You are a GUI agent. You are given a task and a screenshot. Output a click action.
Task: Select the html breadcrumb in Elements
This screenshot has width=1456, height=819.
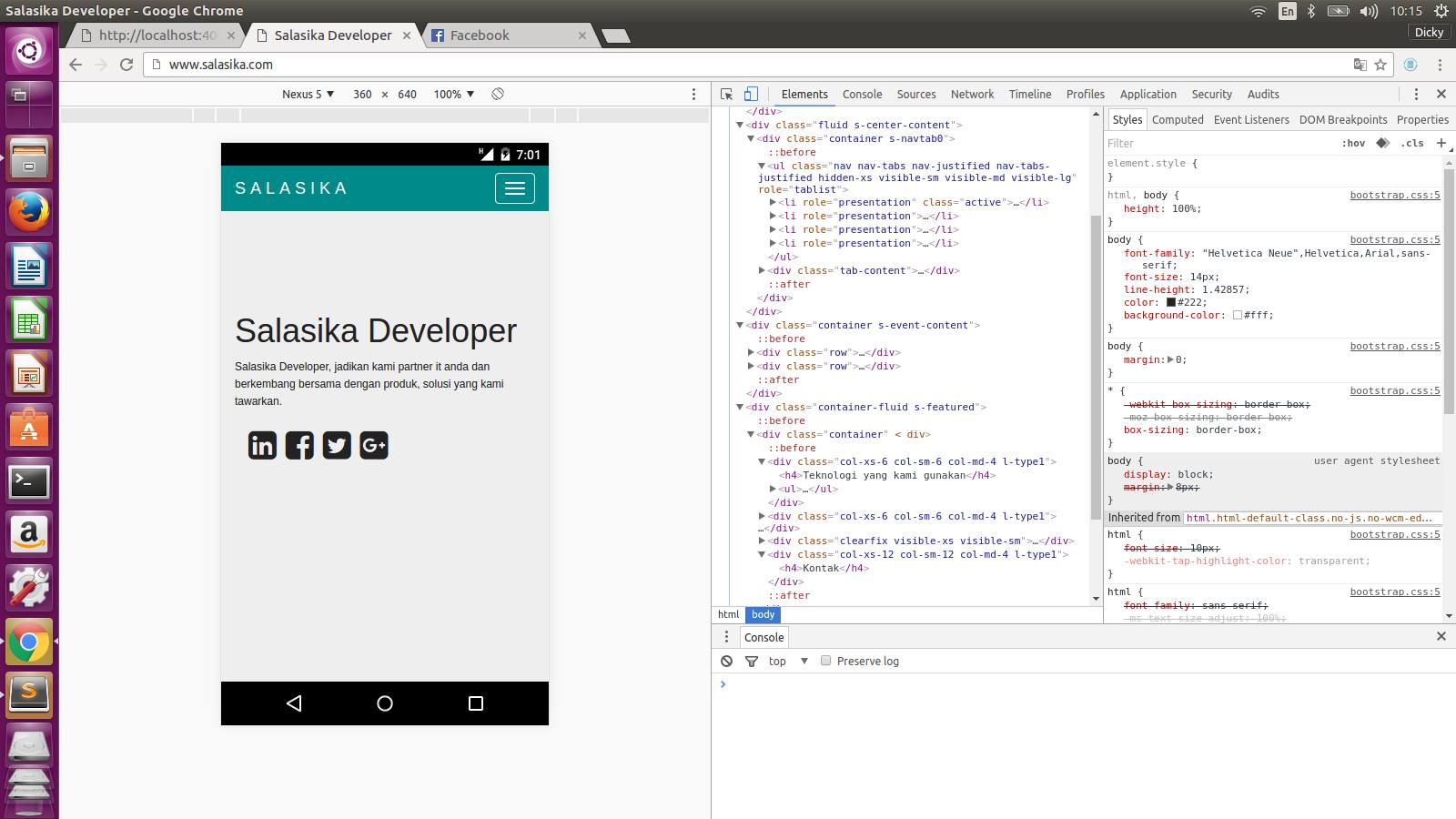tap(728, 614)
